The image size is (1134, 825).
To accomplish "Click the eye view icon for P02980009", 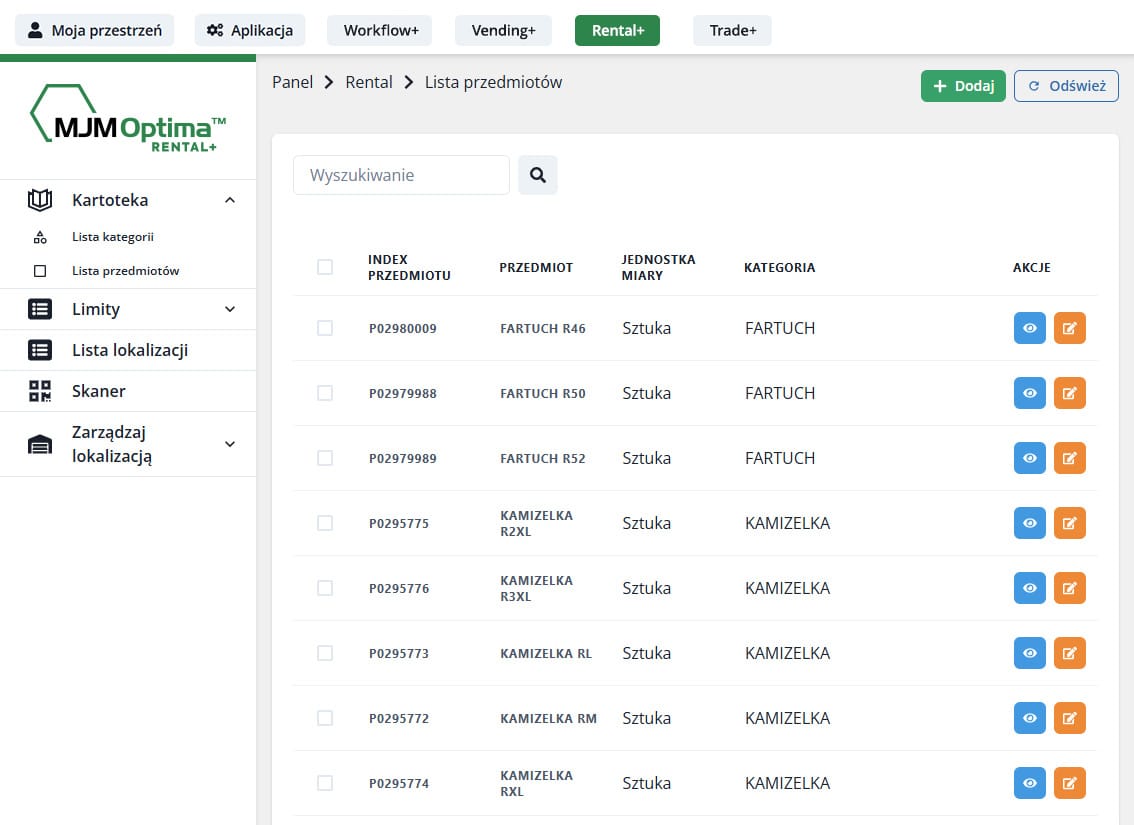I will [x=1030, y=328].
